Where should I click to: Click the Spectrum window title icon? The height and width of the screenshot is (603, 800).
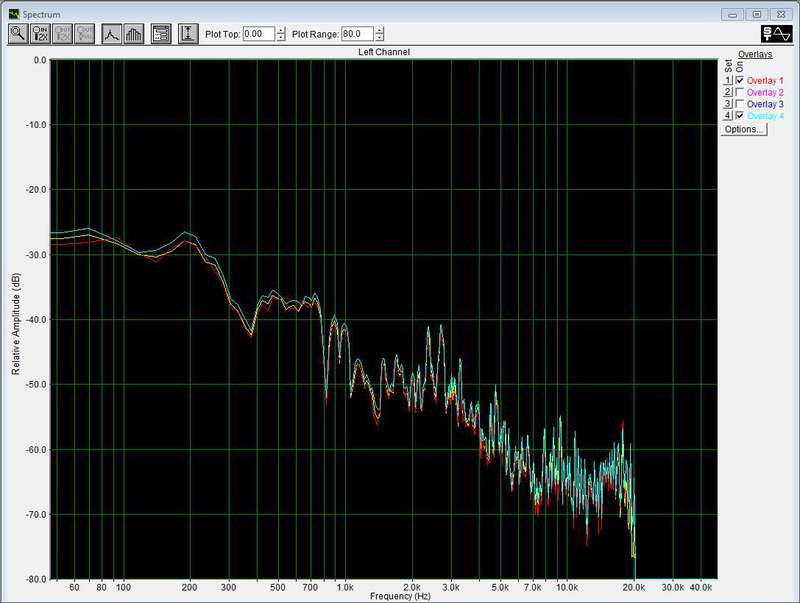(14, 14)
